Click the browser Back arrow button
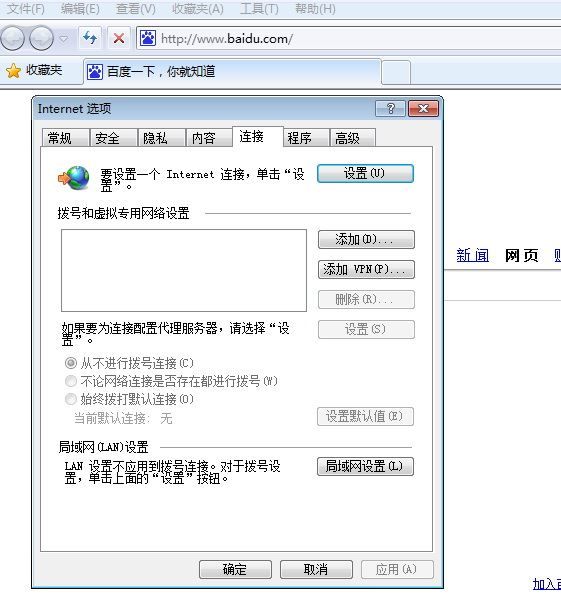The image size is (561, 596). tap(13, 38)
